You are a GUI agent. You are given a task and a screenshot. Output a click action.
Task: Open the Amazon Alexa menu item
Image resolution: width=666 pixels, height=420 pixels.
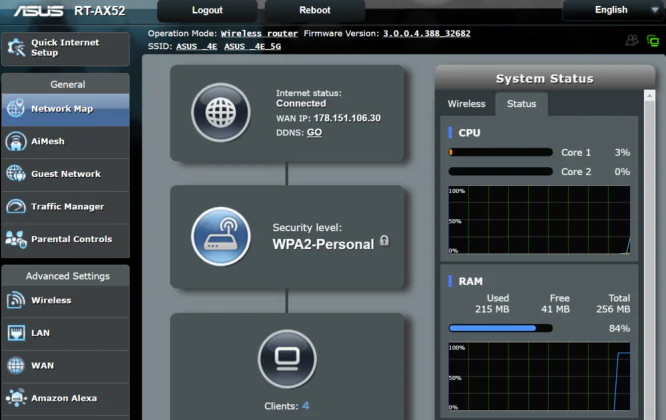coord(65,398)
